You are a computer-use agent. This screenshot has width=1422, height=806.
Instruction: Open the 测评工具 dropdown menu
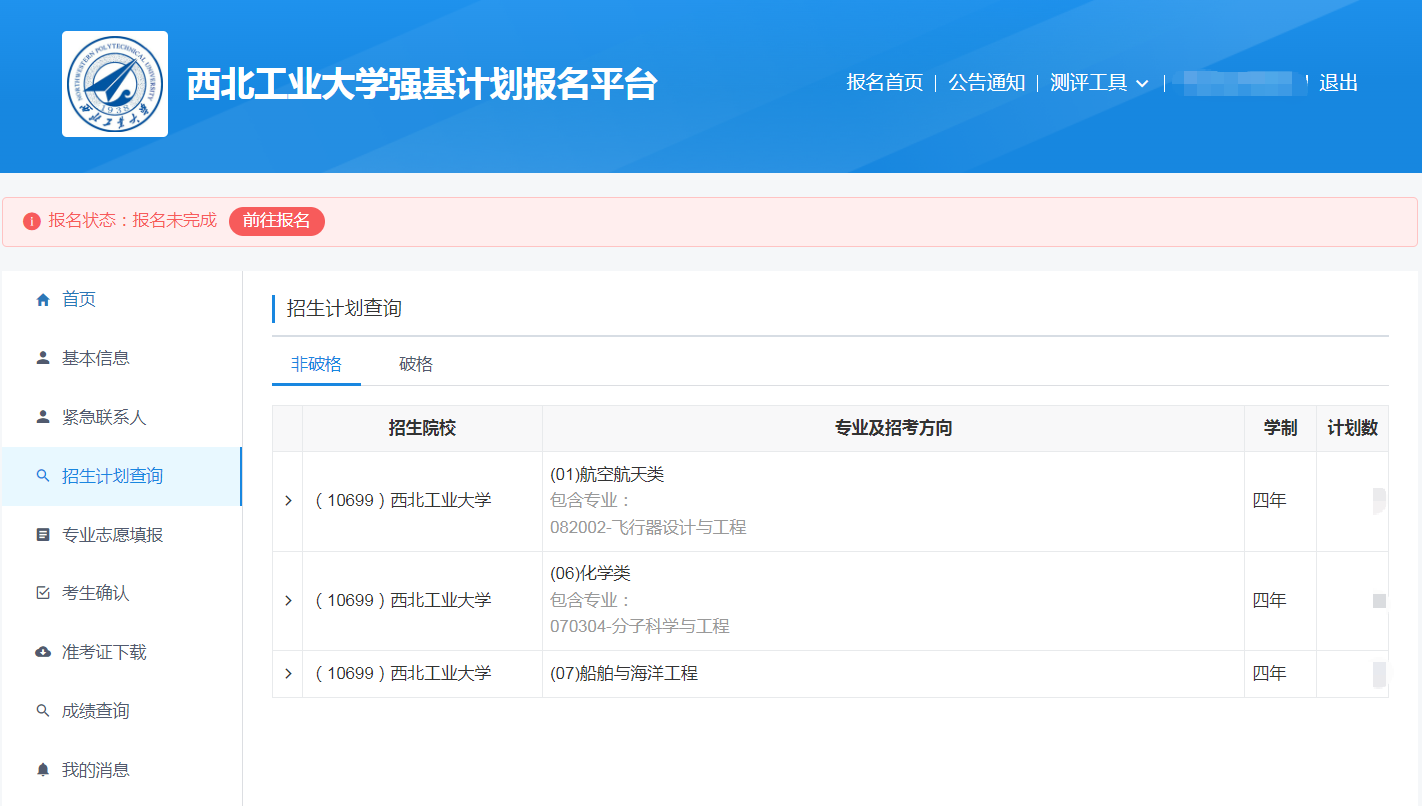[x=1099, y=83]
